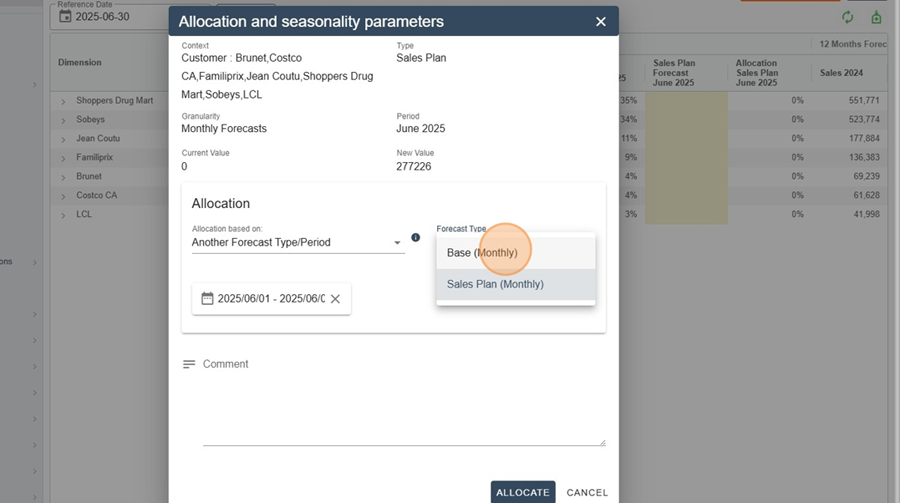This screenshot has height=503, width=900.
Task: Open the Allocation based on dropdown
Action: [x=298, y=242]
